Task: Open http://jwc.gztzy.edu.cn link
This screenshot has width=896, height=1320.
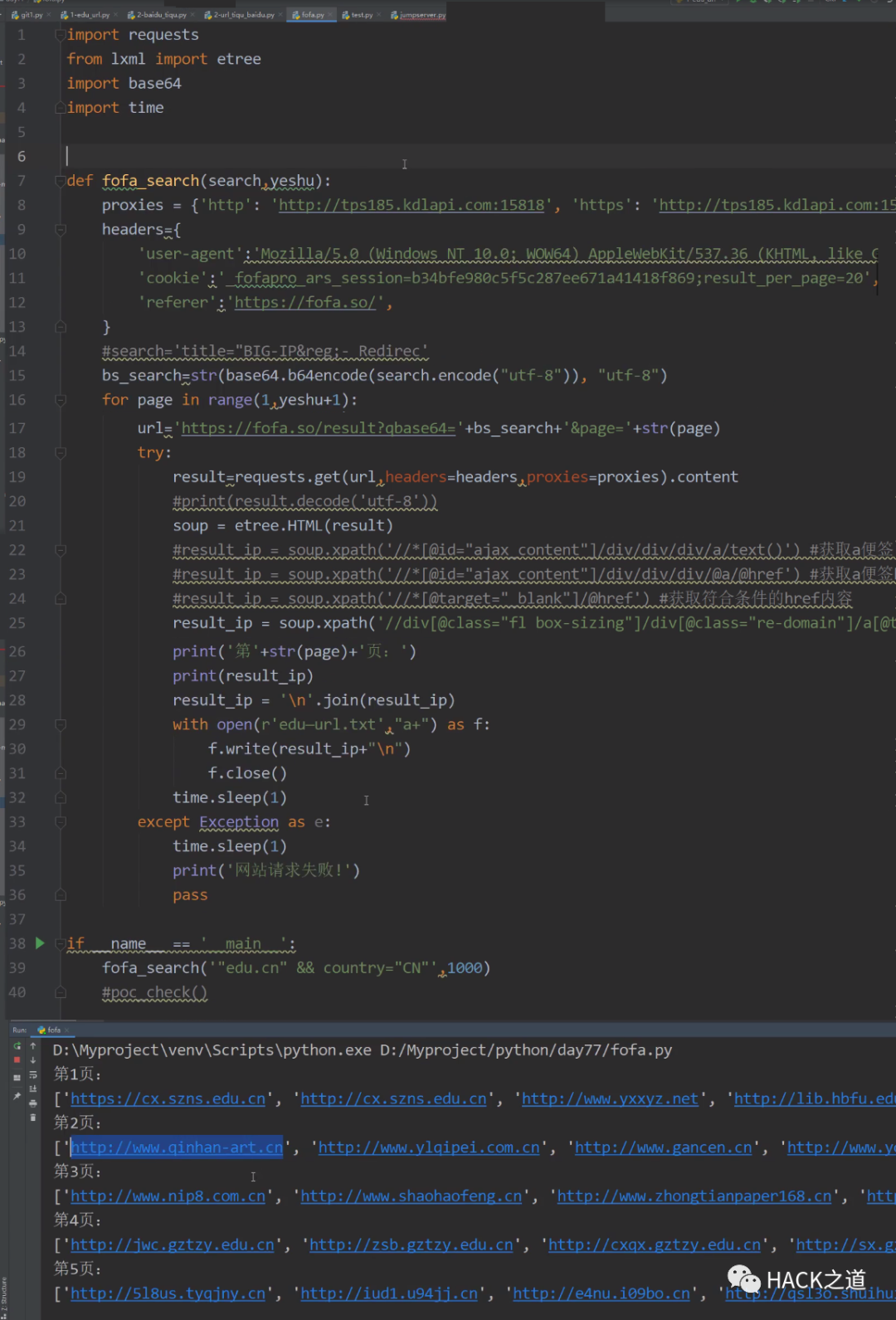Action: click(172, 1245)
